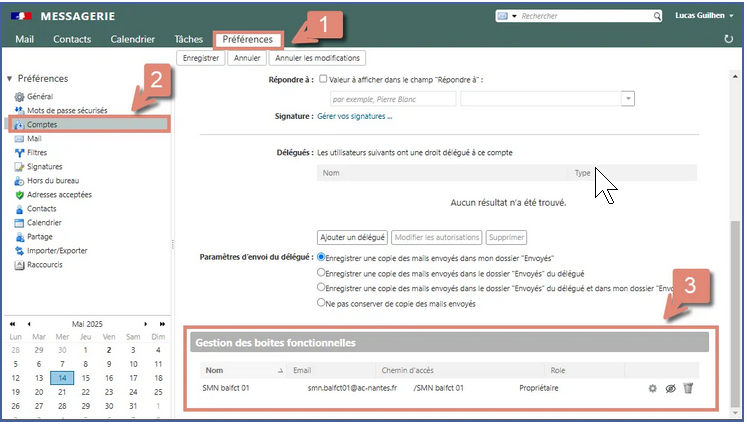The width and height of the screenshot is (747, 425).
Task: Click the 'Ajouter un délégué' button
Action: [352, 237]
